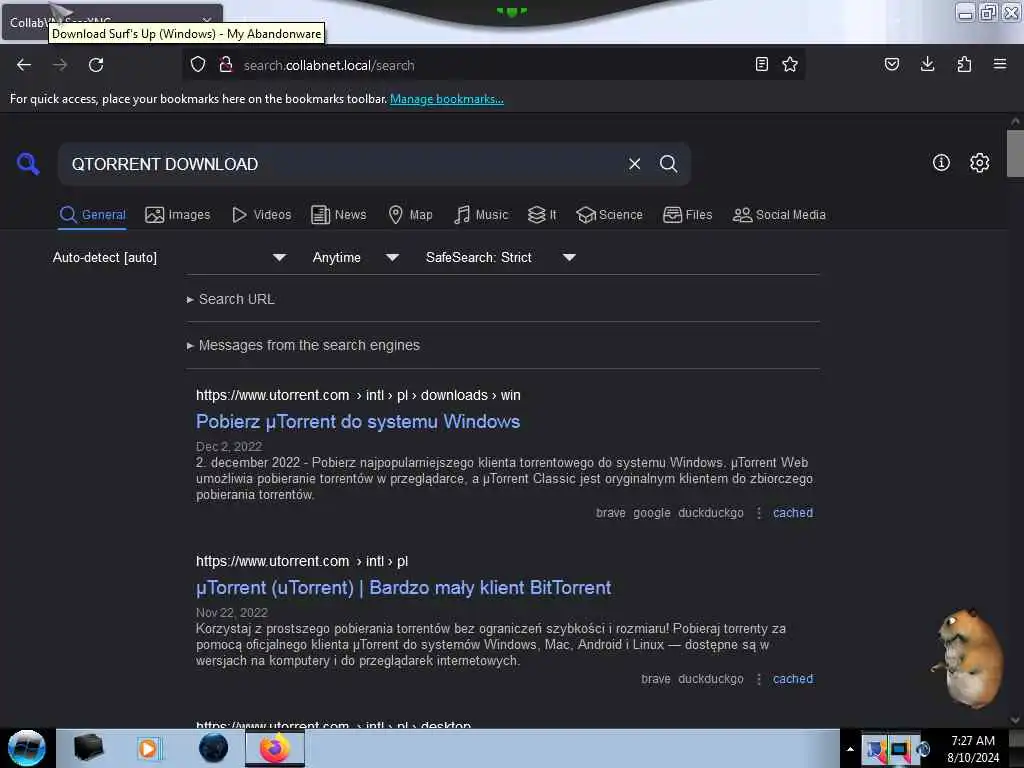Click the dancing hamster mascot

(967, 658)
